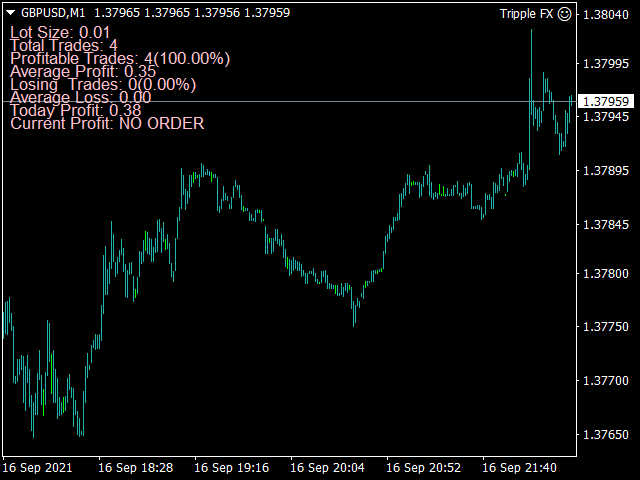640x480 pixels.
Task: Select 'Profitable Trades: 4(100.00%)' text
Action: tap(120, 58)
